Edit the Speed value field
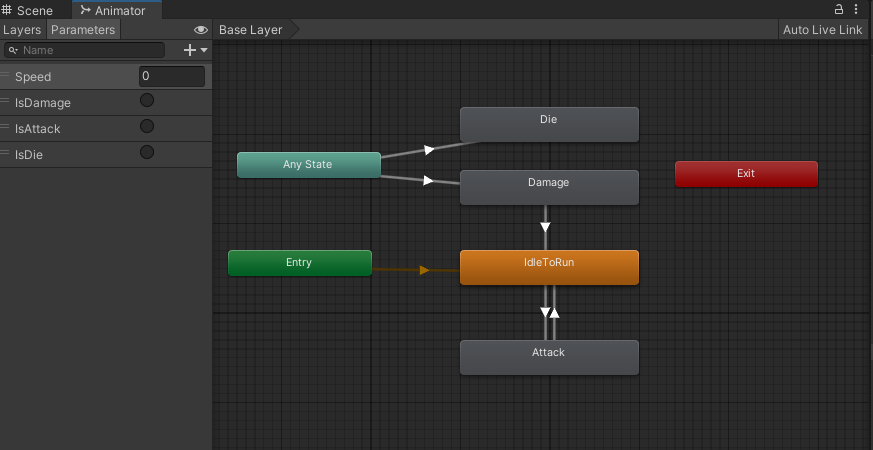The height and width of the screenshot is (450, 873). [x=171, y=76]
